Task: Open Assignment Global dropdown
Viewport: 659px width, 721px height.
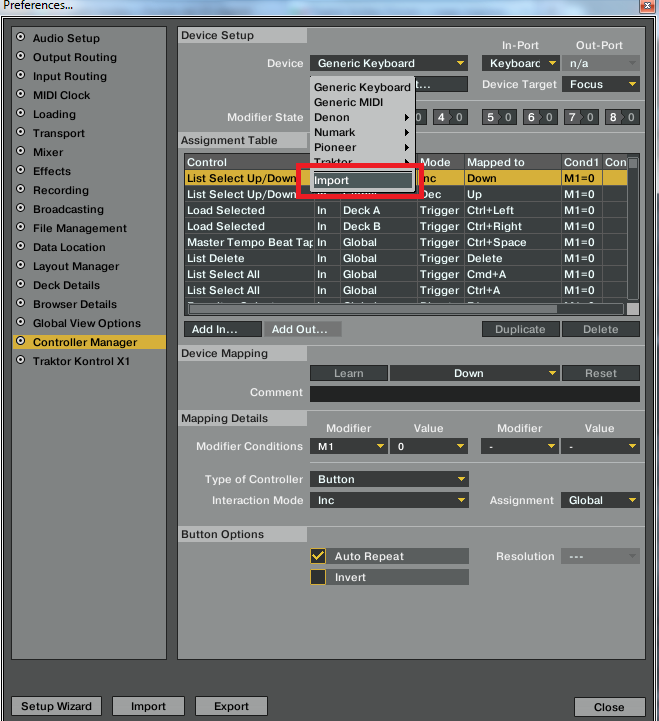Action: (x=600, y=500)
